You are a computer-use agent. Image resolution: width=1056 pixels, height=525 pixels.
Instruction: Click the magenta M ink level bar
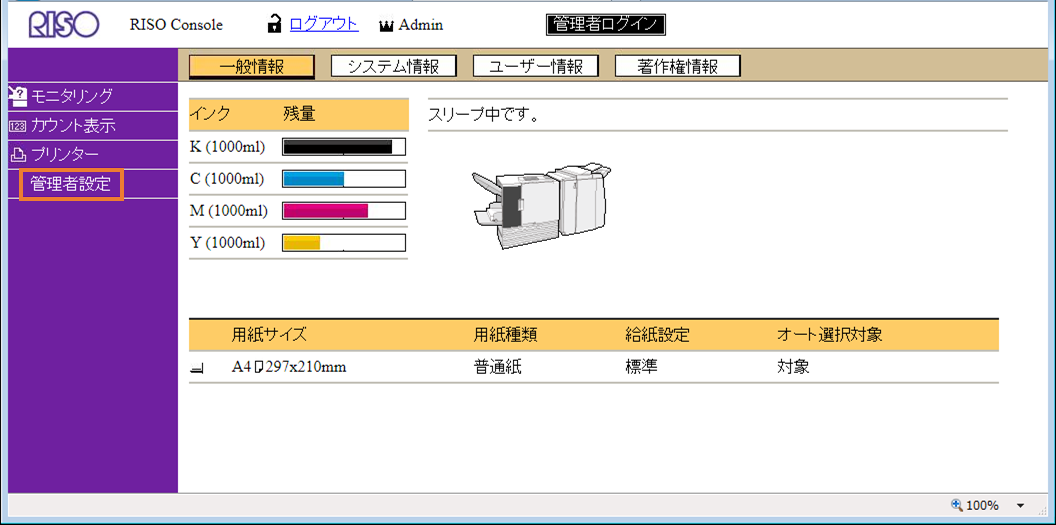[x=343, y=211]
